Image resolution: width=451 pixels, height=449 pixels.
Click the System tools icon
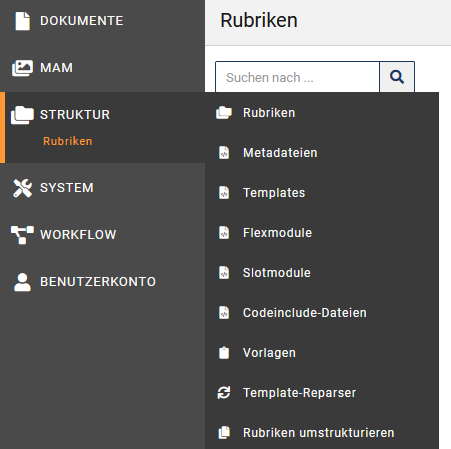click(22, 188)
